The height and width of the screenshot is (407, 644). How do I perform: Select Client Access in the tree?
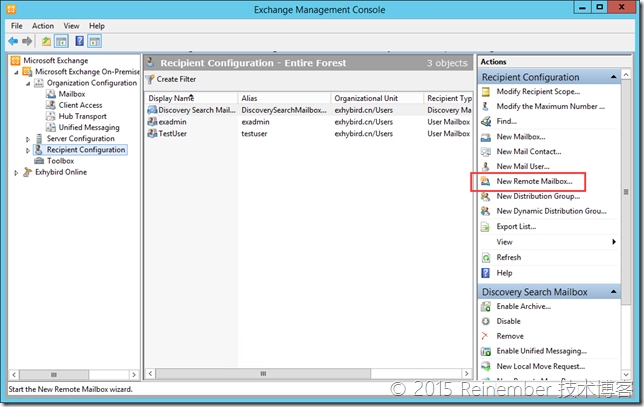(x=80, y=105)
